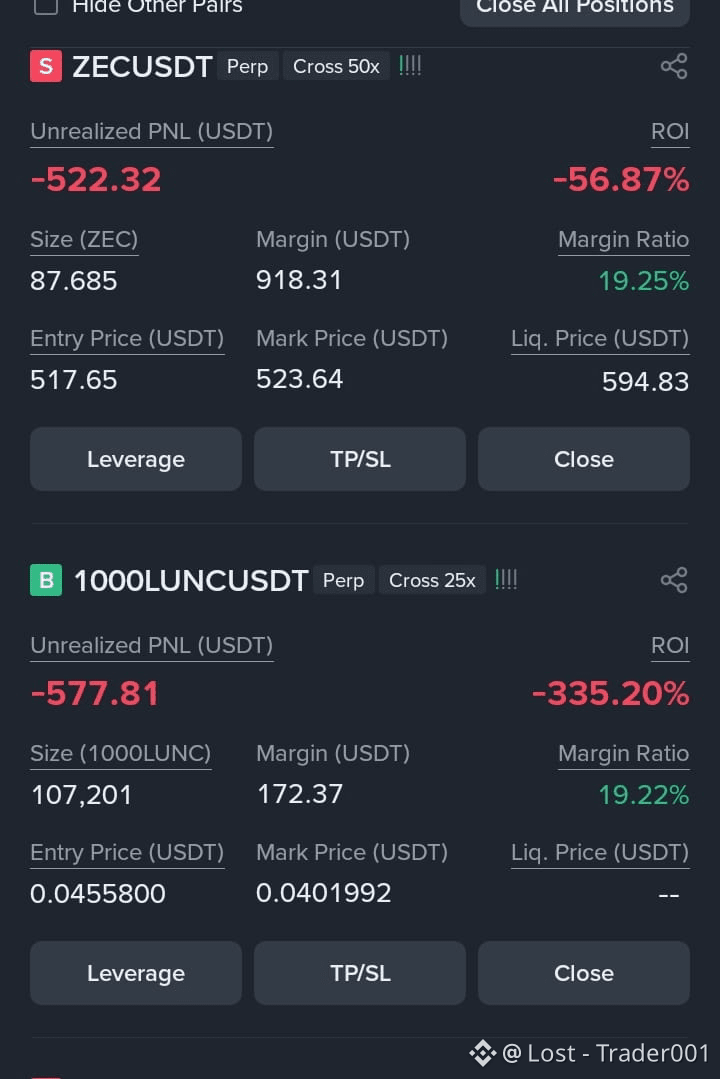Tap the red S sell badge on ZECUSDT
Viewport: 720px width, 1079px height.
coord(46,67)
